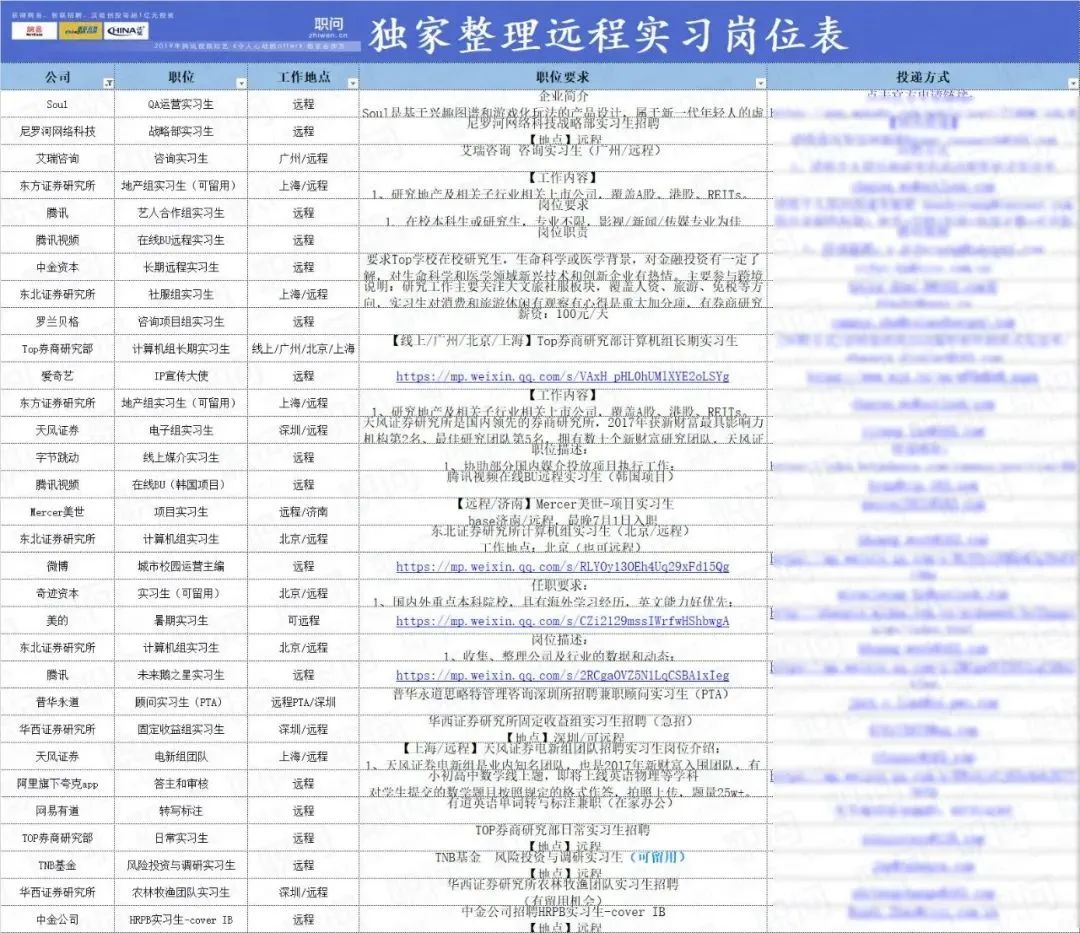Image resolution: width=1080 pixels, height=933 pixels.
Task: Click the CHINA logo in the banner
Action: click(x=127, y=30)
